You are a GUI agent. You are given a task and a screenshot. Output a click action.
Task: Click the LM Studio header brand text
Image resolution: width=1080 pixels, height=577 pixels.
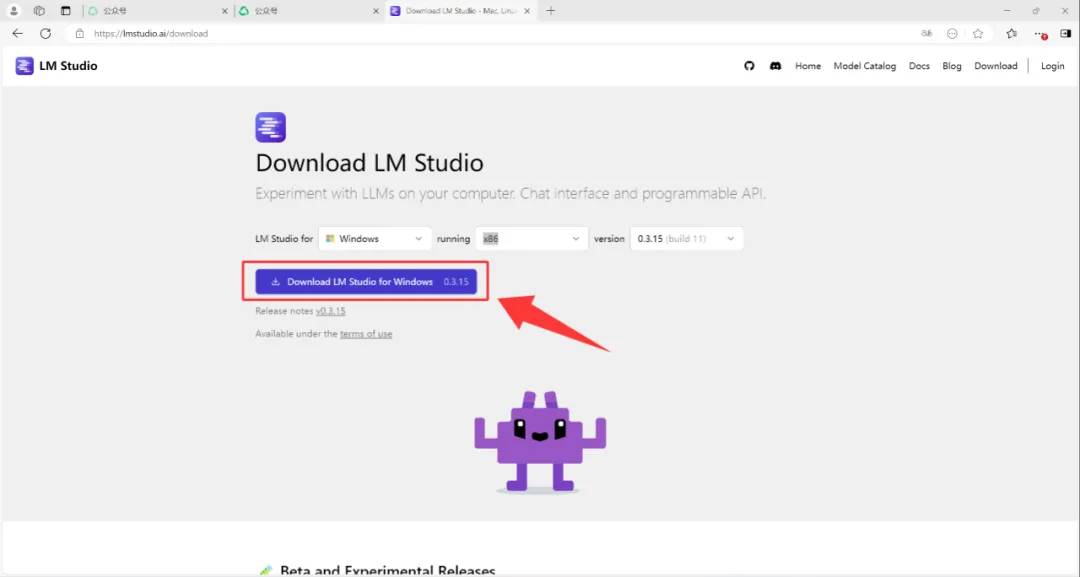coord(68,66)
